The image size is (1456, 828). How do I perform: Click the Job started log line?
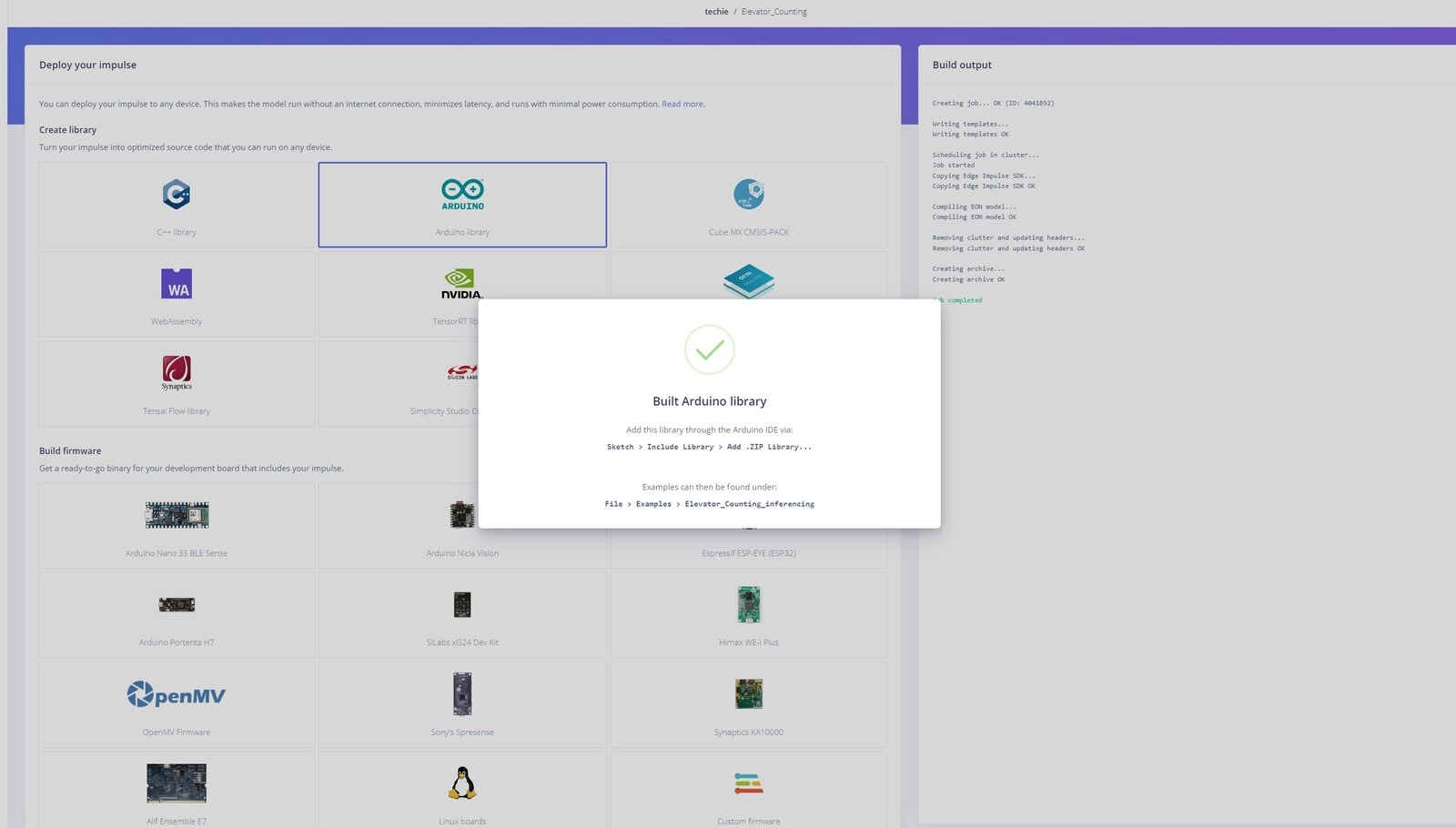[953, 166]
